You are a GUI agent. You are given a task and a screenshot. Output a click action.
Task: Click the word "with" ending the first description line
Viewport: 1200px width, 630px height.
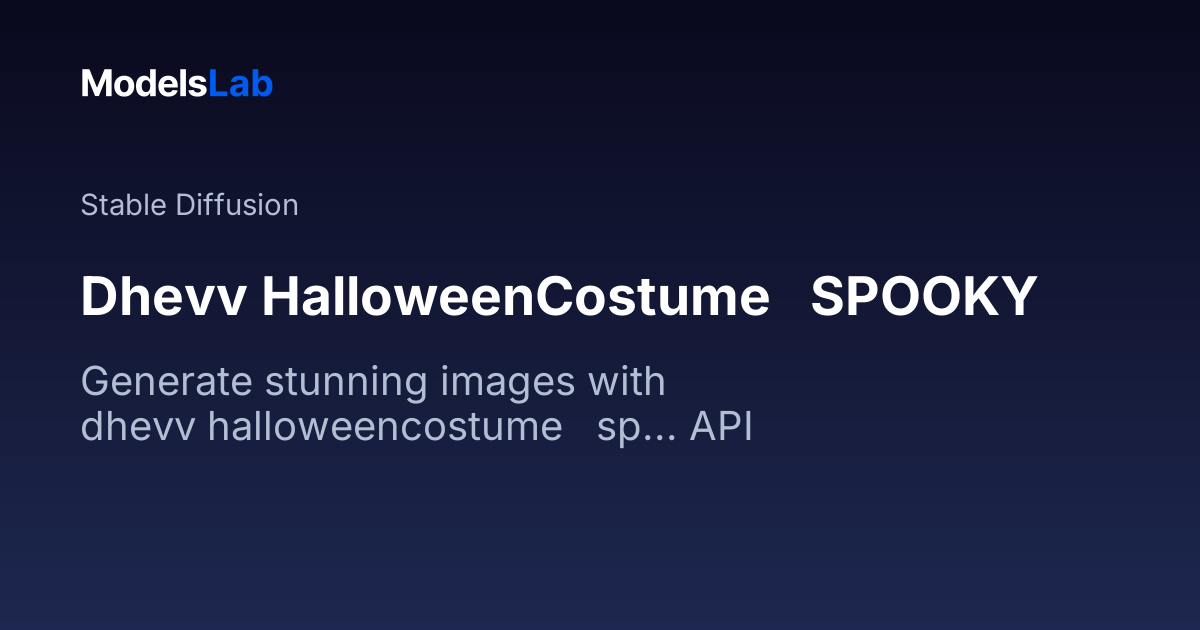click(x=626, y=382)
